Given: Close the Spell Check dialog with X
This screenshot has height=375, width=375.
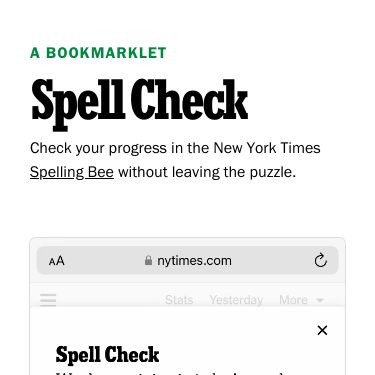Looking at the screenshot, I should point(322,330).
